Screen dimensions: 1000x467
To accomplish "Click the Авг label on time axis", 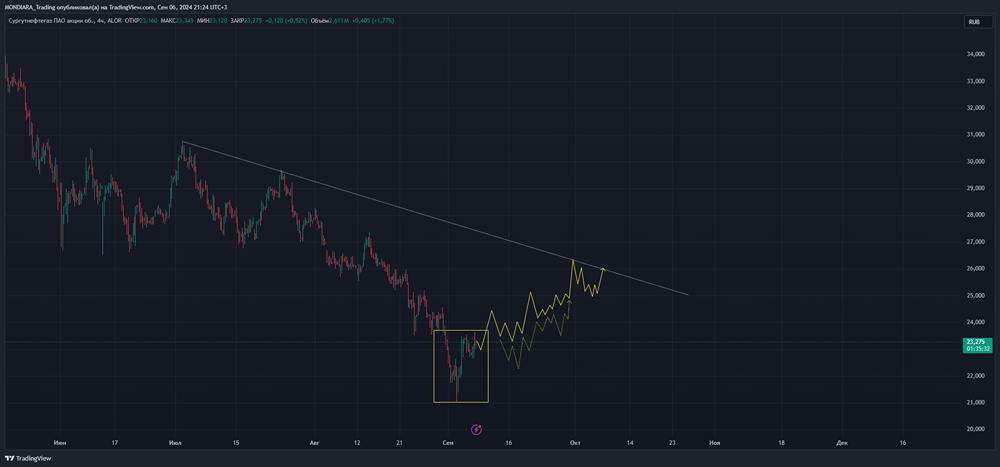I will tap(313, 442).
